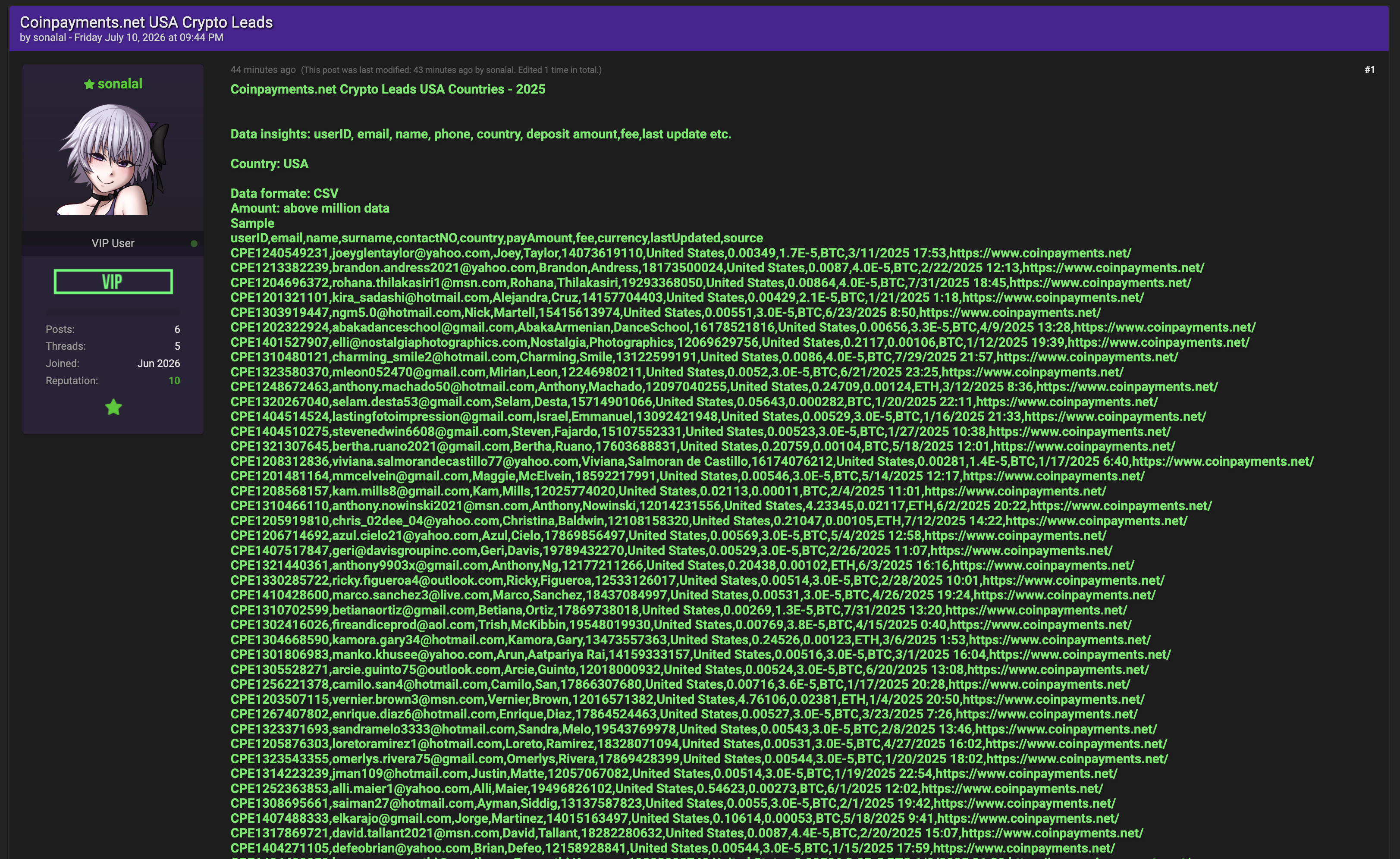Click the CSV header row starting userID,email
The image size is (1400, 859).
coord(496,238)
